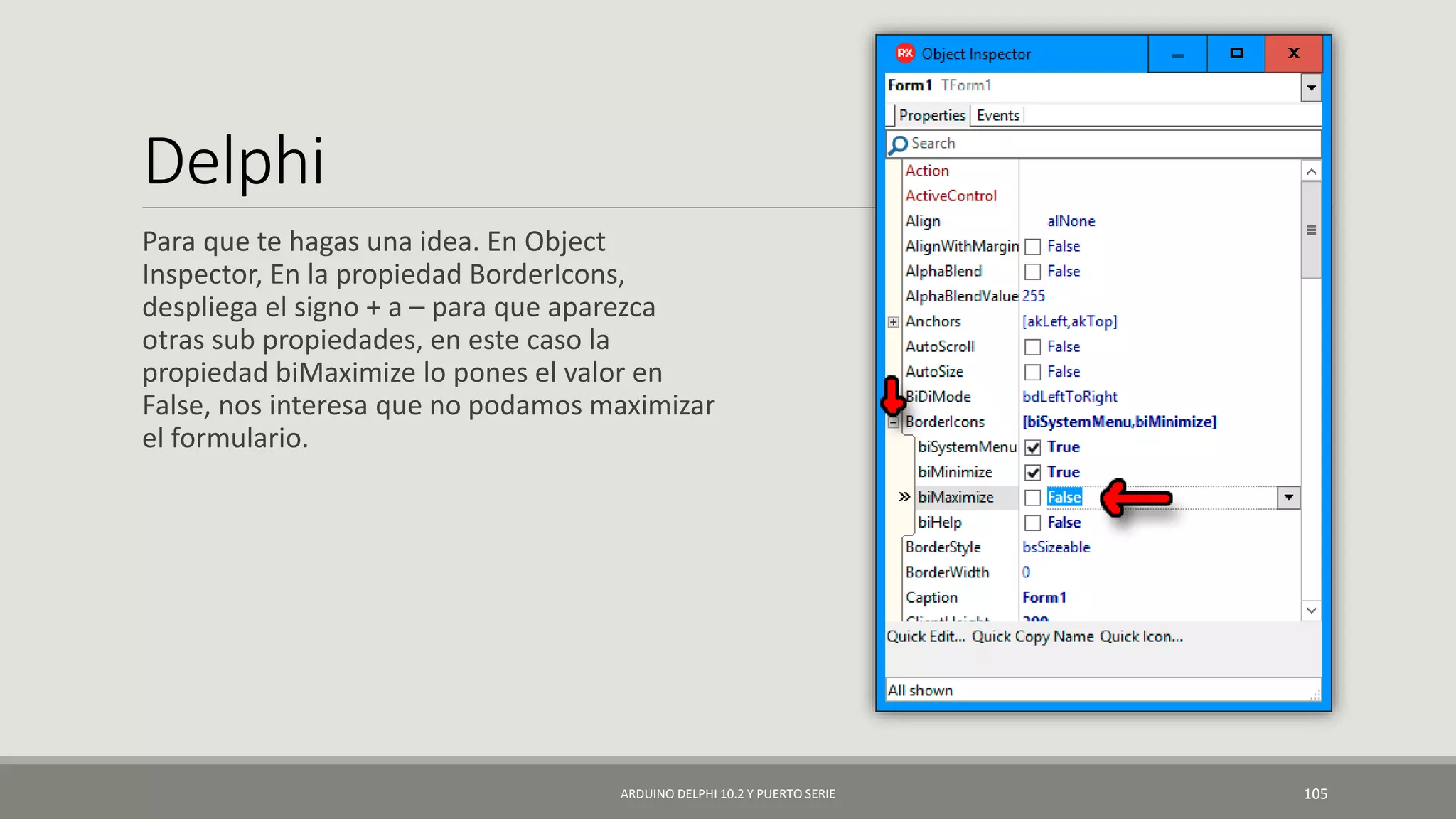
Task: Click the [akLeft,akTop] Anchors value
Action: 1069,321
